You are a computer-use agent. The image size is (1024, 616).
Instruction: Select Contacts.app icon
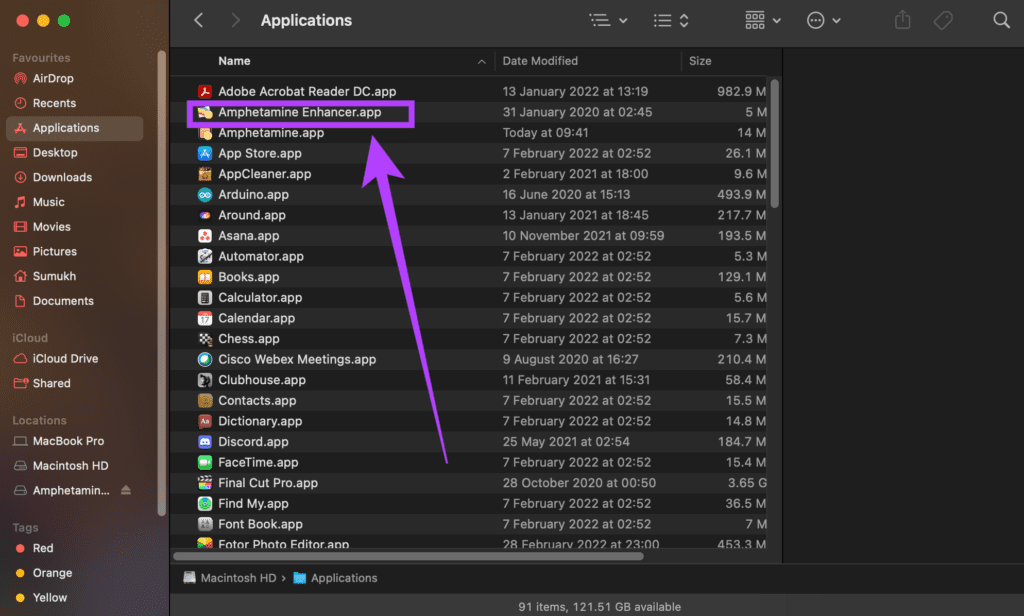(x=205, y=400)
